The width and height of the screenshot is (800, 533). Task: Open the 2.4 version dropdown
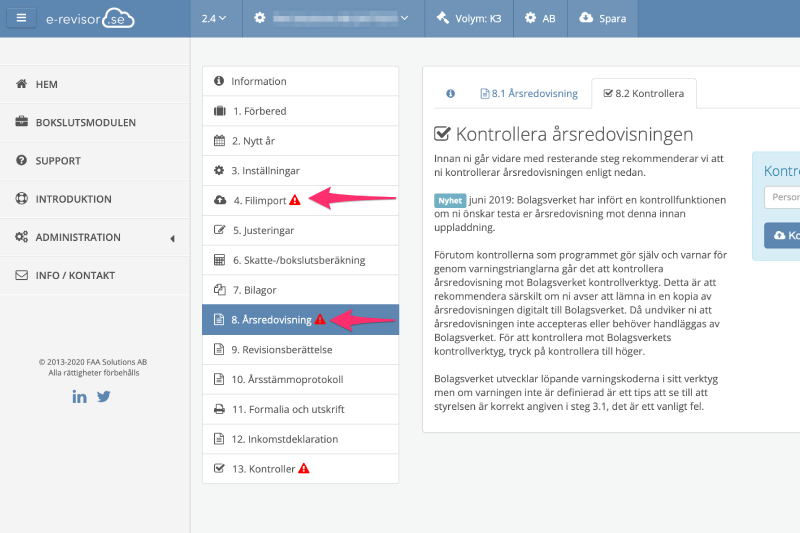pos(213,18)
